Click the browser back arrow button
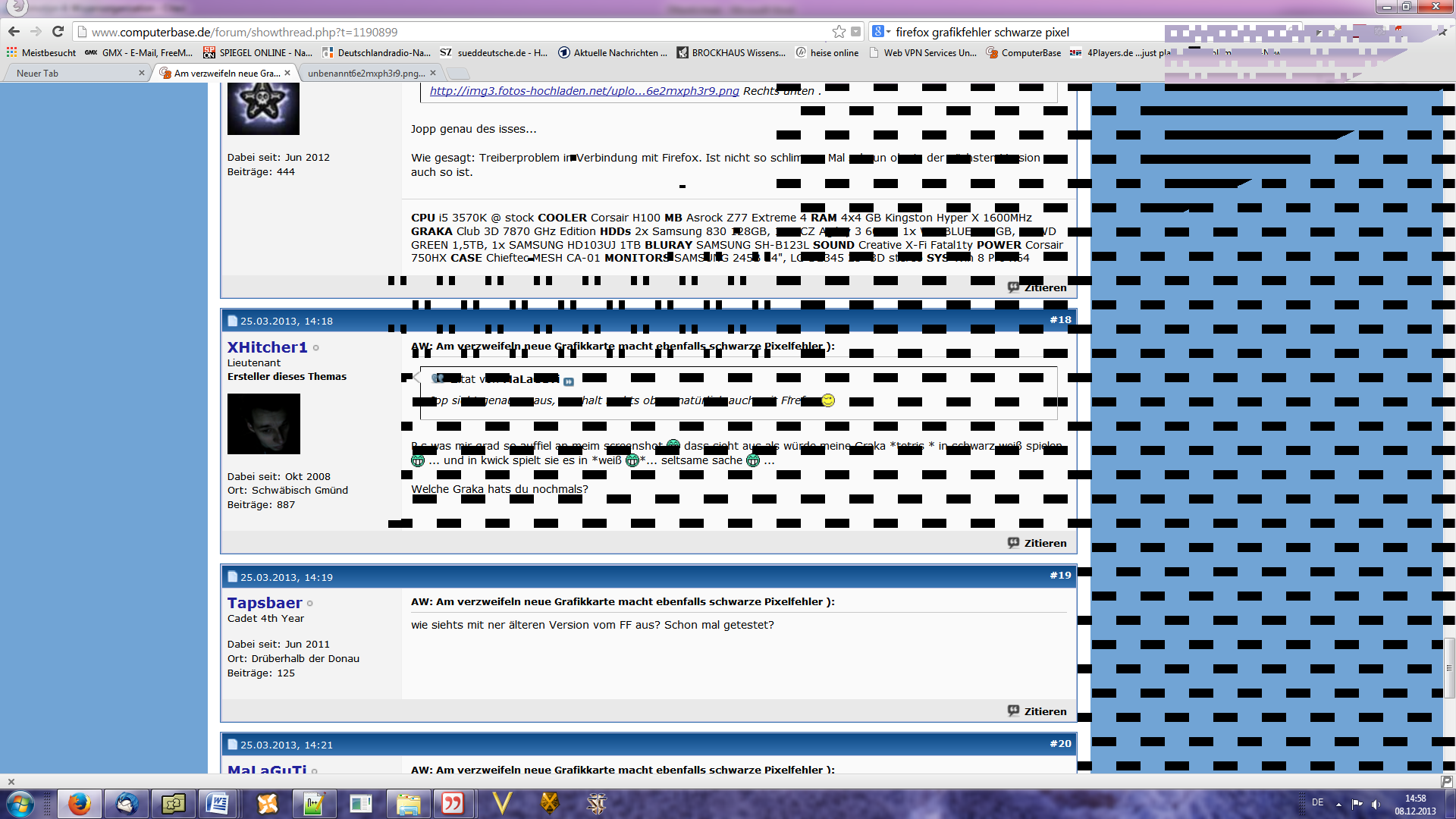The width and height of the screenshot is (1456, 819). 14,32
